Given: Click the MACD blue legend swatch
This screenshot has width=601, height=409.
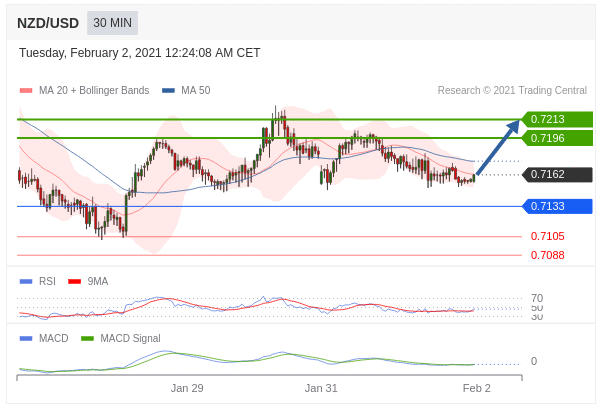Looking at the screenshot, I should (x=26, y=338).
